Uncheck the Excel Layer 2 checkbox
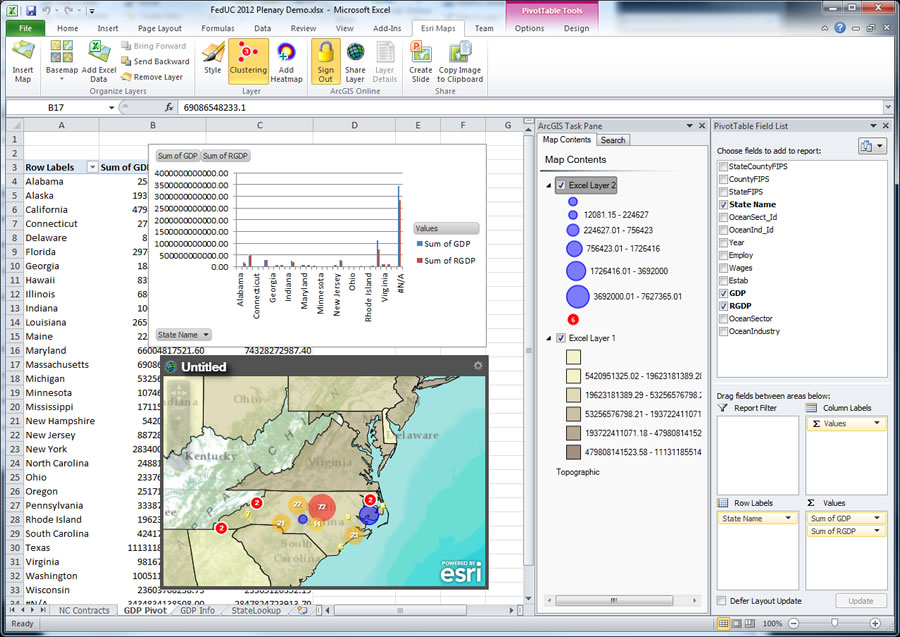The height and width of the screenshot is (637, 900). click(x=561, y=185)
